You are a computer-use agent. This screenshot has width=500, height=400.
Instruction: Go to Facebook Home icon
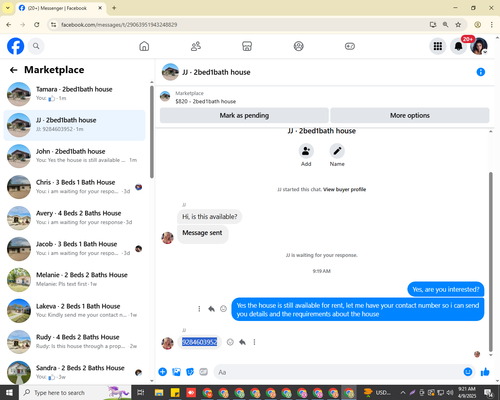(144, 46)
